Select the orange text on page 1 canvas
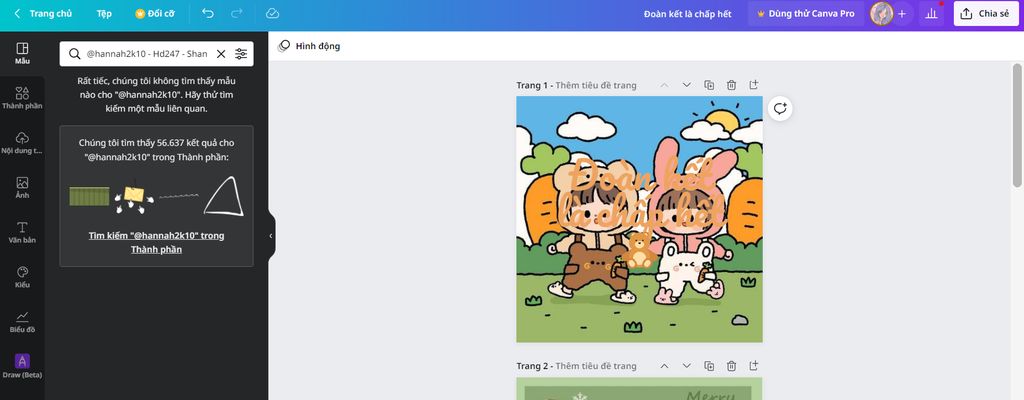The height and width of the screenshot is (400, 1024). 643,195
